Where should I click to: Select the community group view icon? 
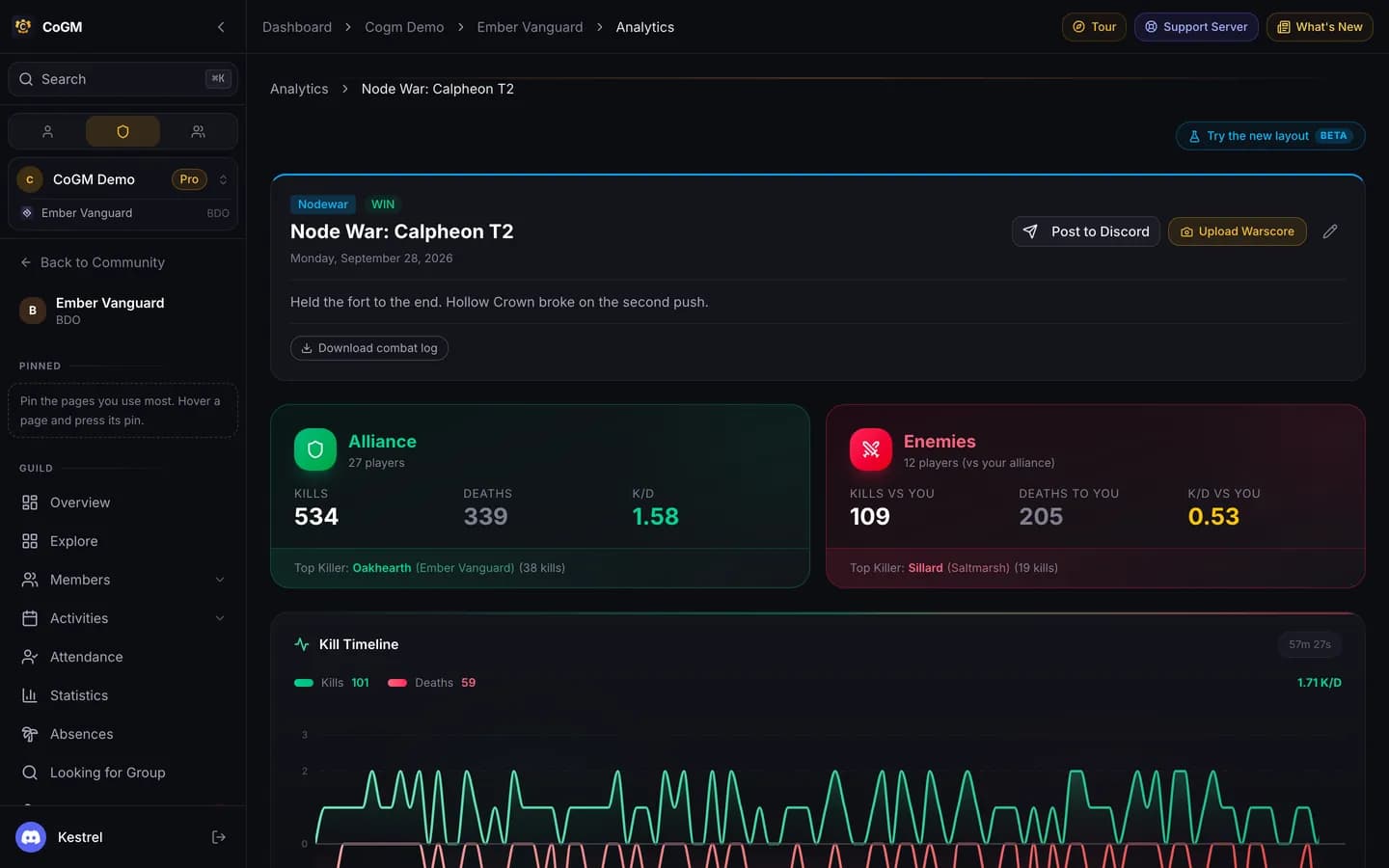click(198, 131)
